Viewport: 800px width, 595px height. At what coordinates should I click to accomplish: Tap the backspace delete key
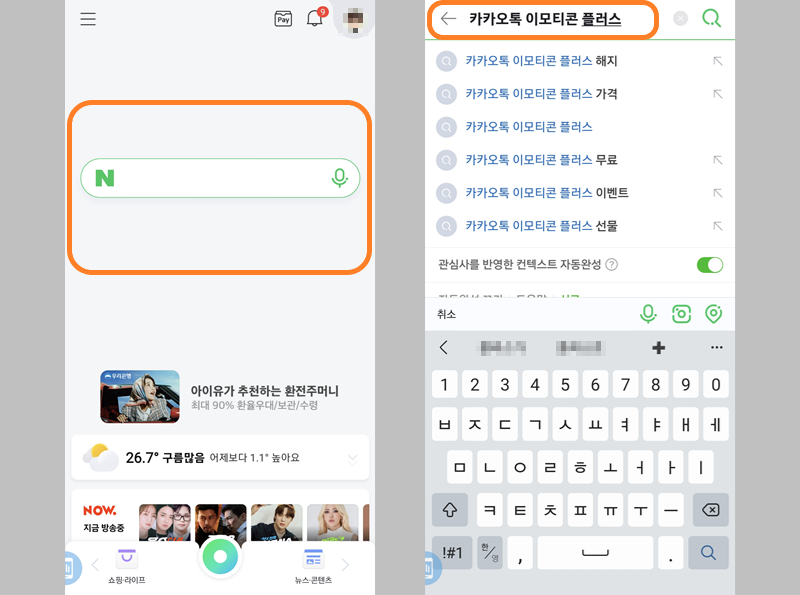[x=711, y=510]
